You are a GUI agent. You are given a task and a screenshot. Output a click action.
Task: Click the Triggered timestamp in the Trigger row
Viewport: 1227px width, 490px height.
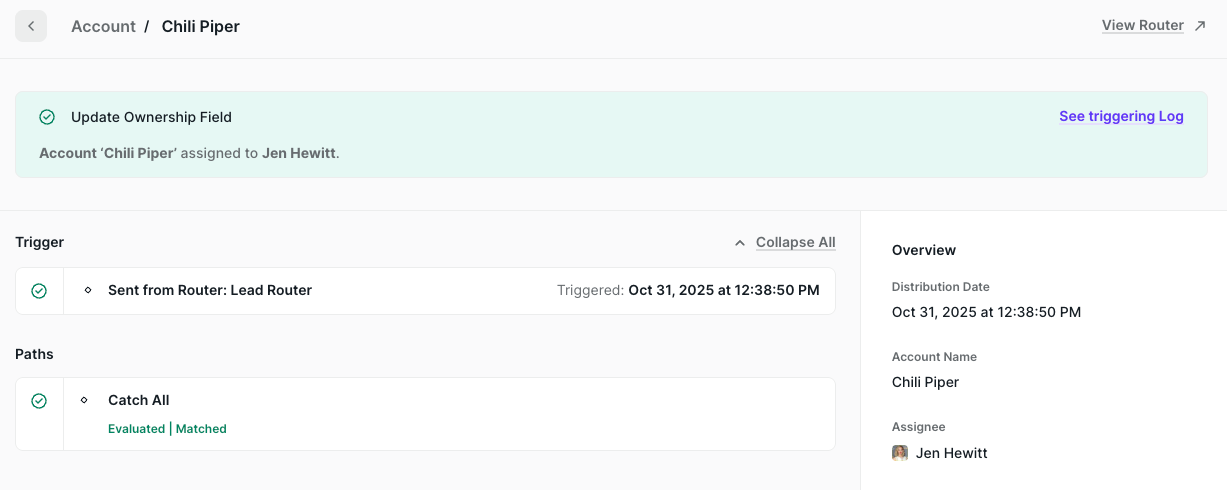[723, 290]
